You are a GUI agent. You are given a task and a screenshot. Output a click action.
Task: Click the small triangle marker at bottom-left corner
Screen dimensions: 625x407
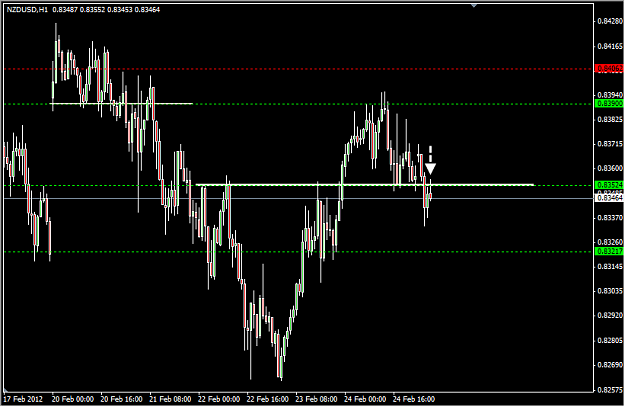click(6, 389)
